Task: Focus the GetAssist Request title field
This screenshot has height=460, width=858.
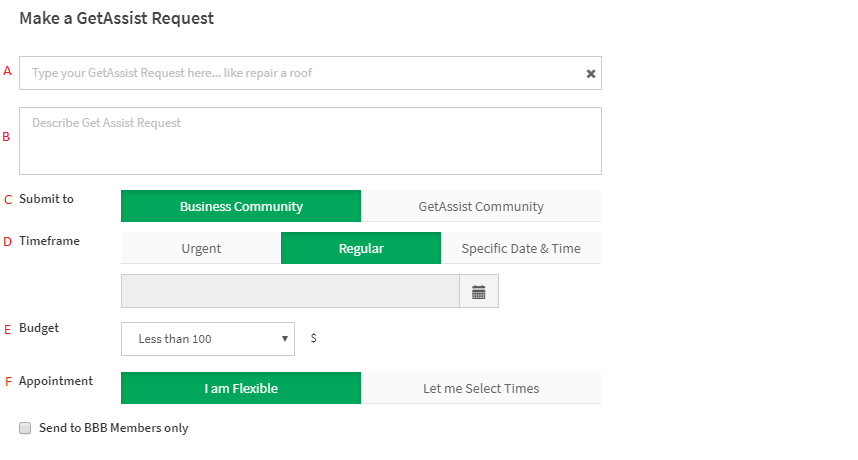Action: (x=310, y=73)
